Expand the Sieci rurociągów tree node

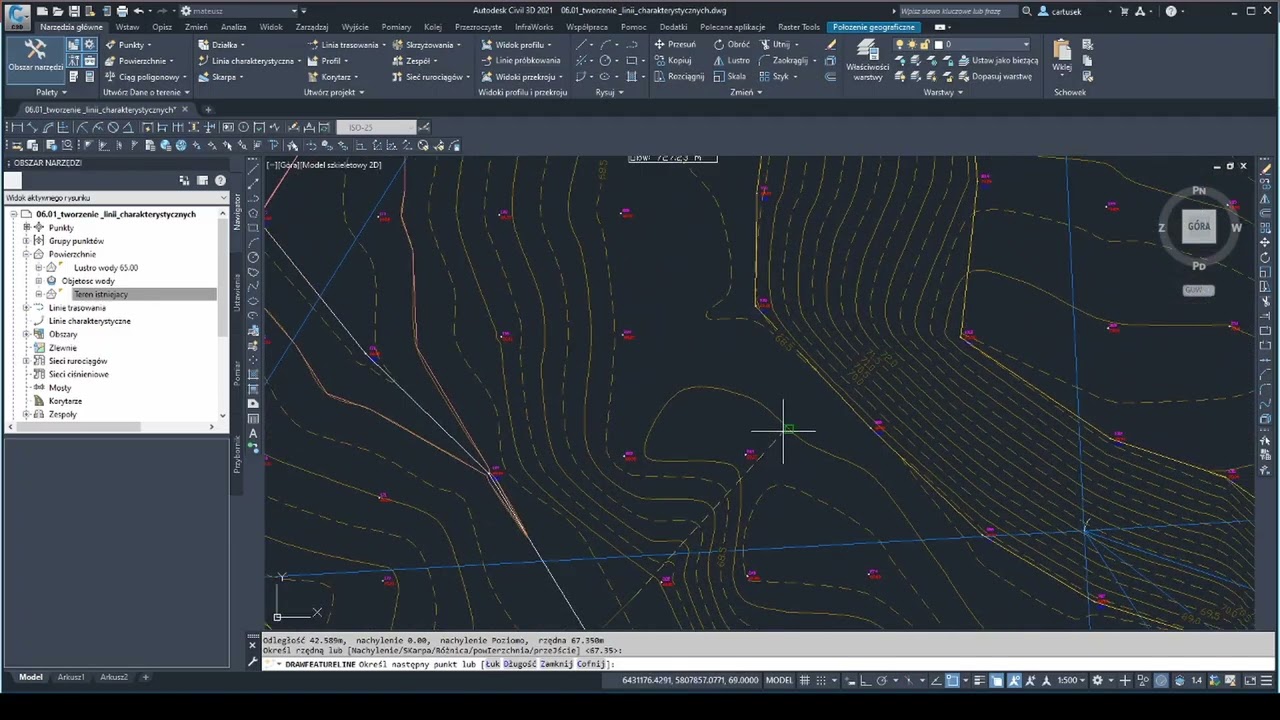click(27, 361)
